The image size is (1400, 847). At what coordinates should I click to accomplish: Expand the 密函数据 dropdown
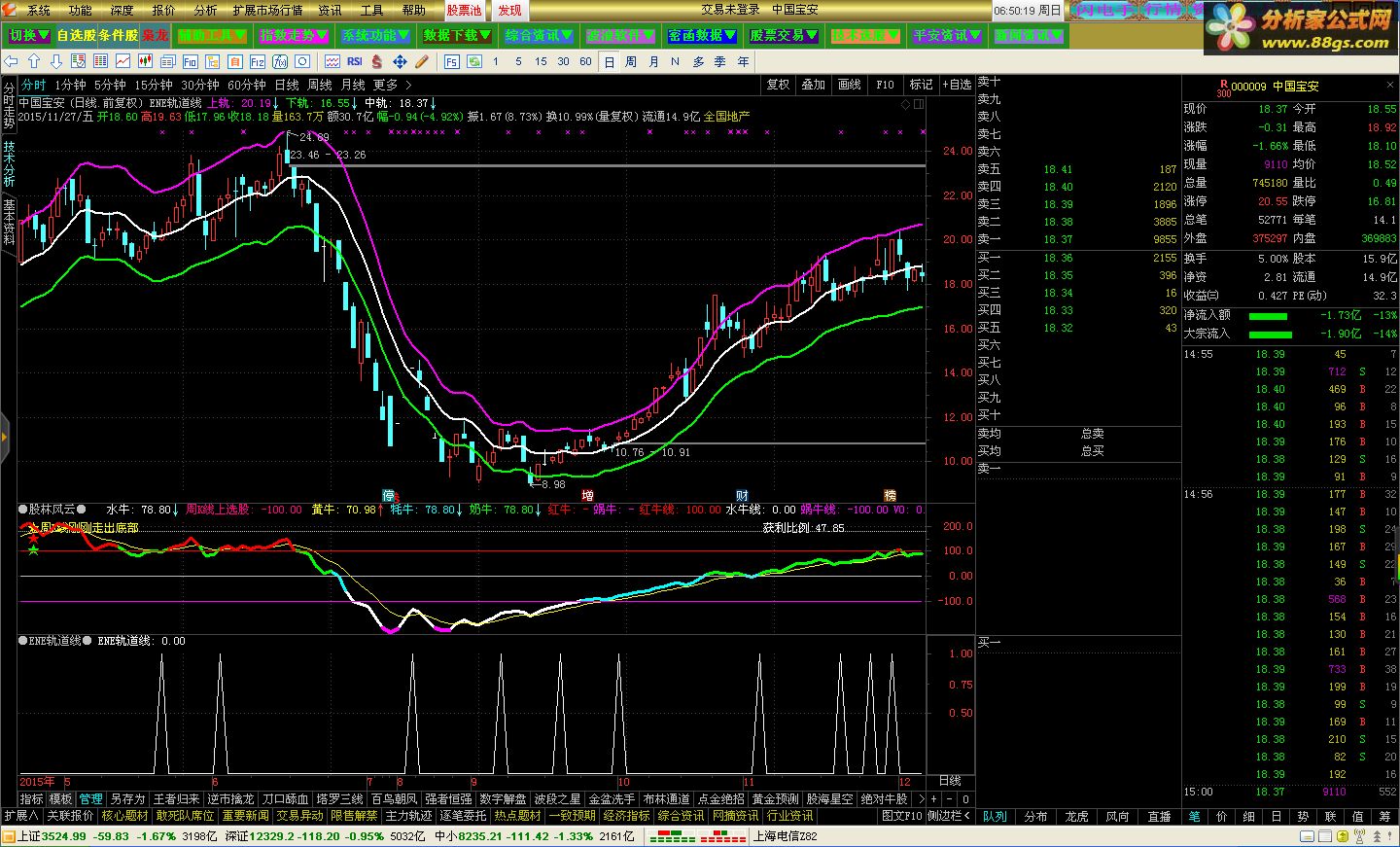tap(702, 36)
